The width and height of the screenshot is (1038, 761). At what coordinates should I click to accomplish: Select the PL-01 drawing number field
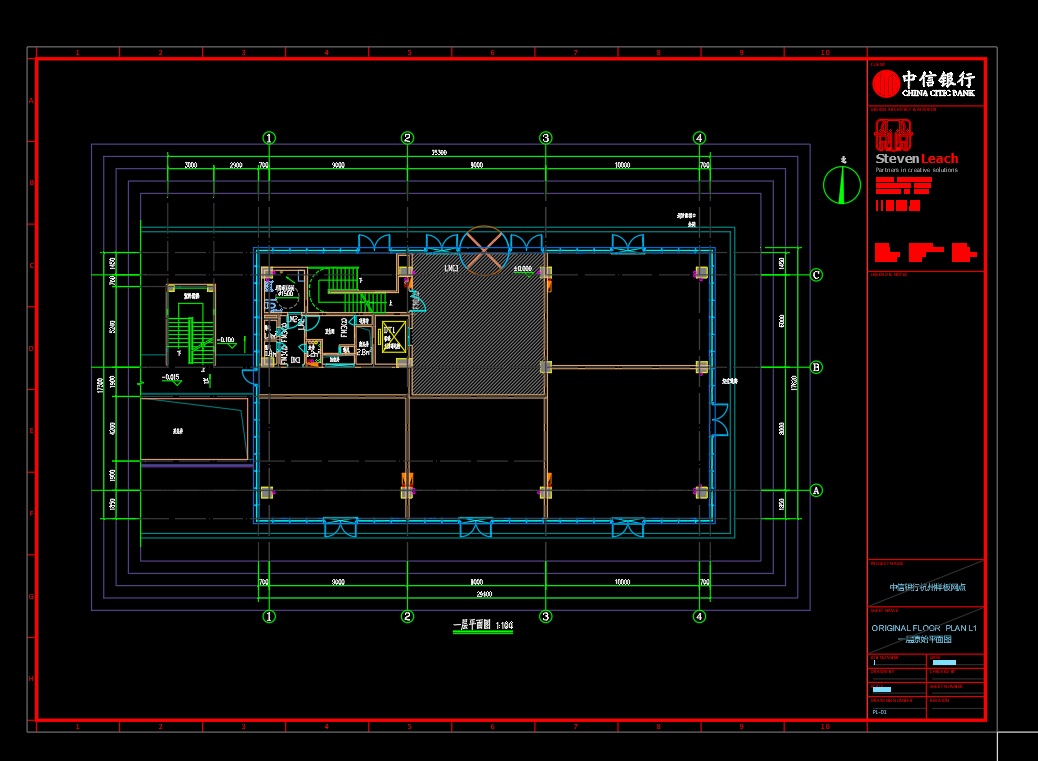[x=880, y=712]
